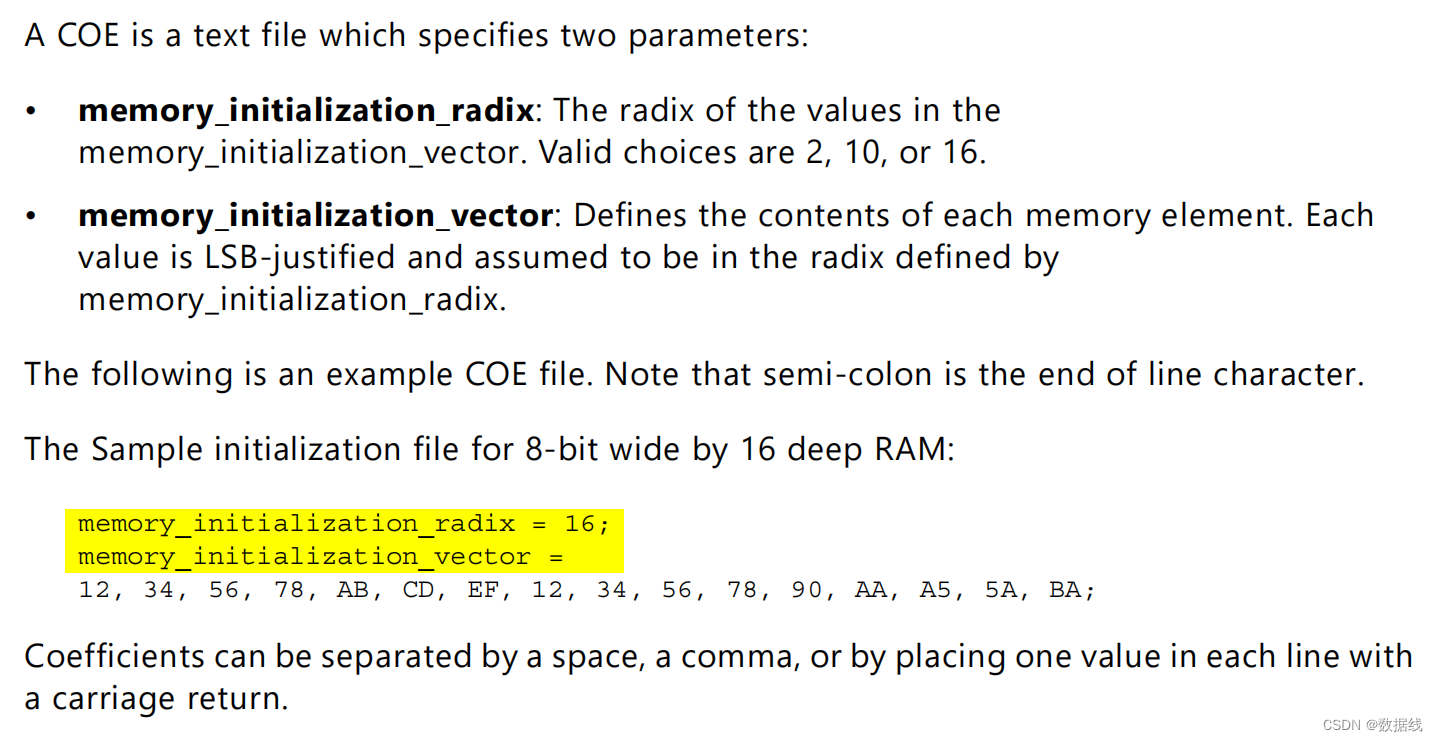
Task: Click the highlighted memory_initialization_vector = code line
Action: [x=320, y=557]
